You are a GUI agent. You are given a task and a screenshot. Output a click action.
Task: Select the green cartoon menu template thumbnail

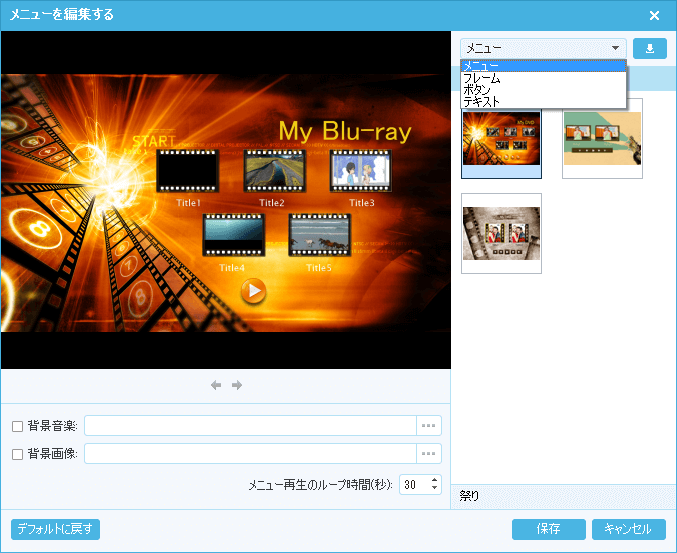coord(602,138)
